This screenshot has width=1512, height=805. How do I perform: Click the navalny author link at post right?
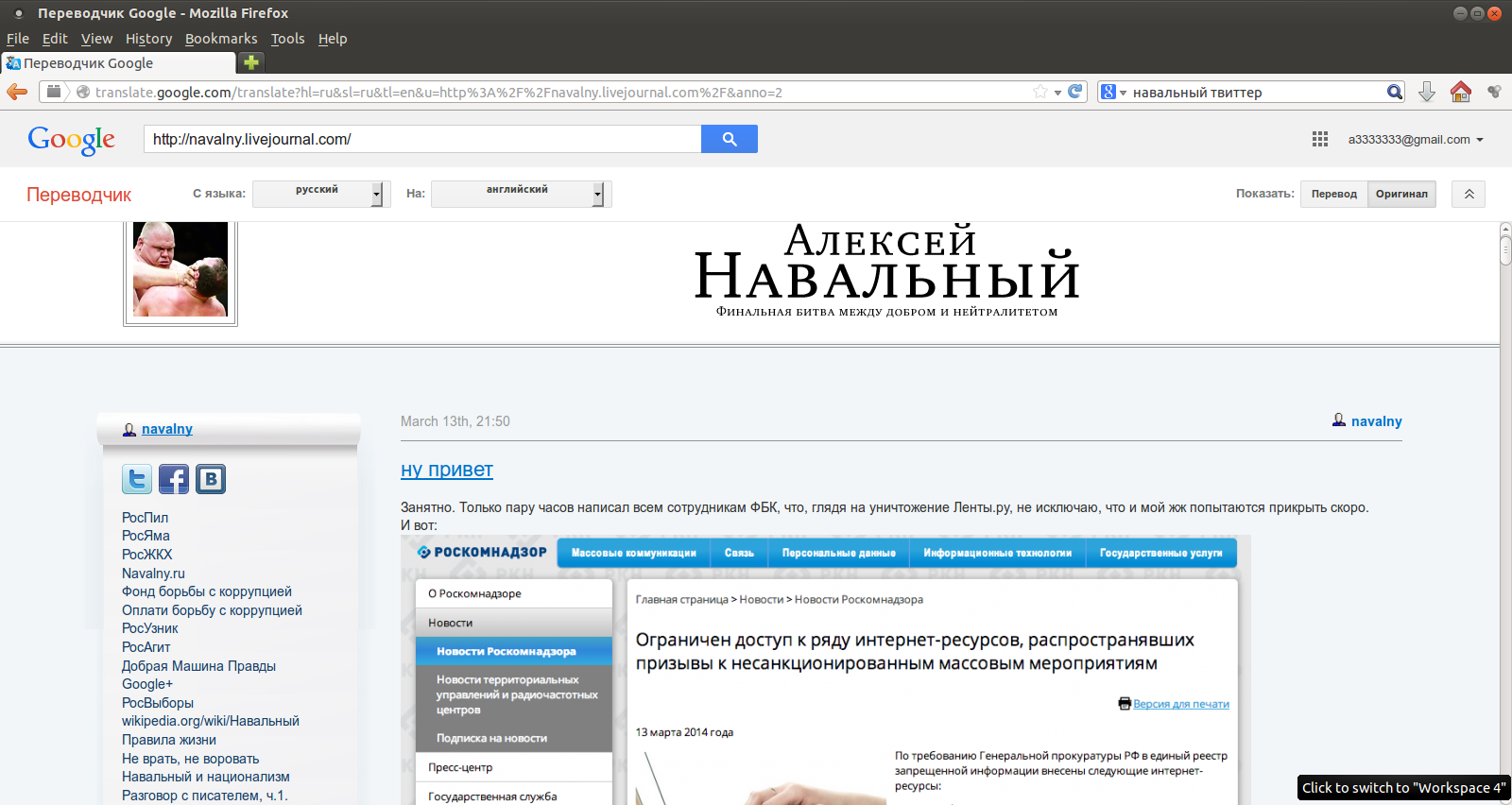pyautogui.click(x=1377, y=421)
